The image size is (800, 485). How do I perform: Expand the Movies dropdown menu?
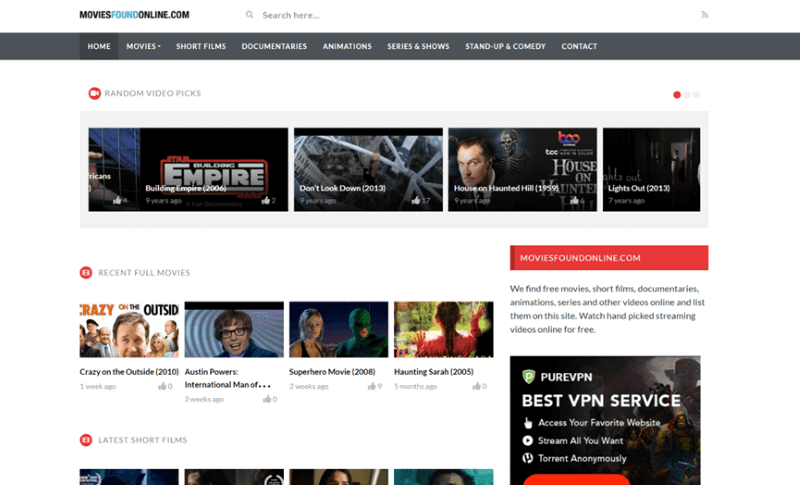pyautogui.click(x=143, y=46)
